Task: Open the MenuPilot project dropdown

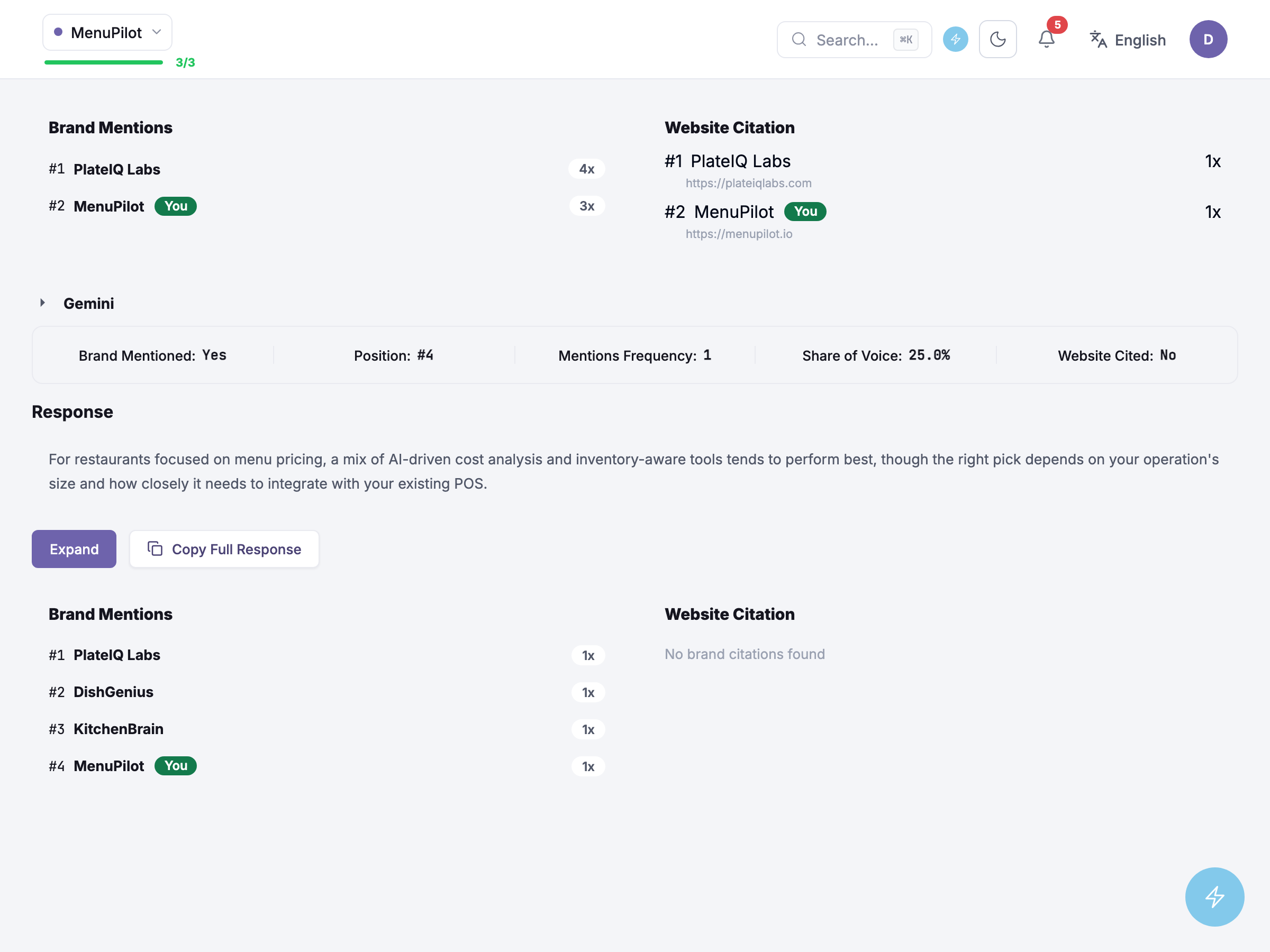Action: pos(107,33)
